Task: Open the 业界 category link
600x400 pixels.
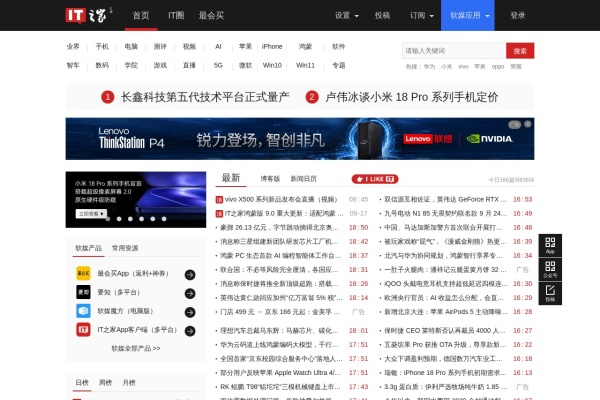Action: (x=73, y=46)
